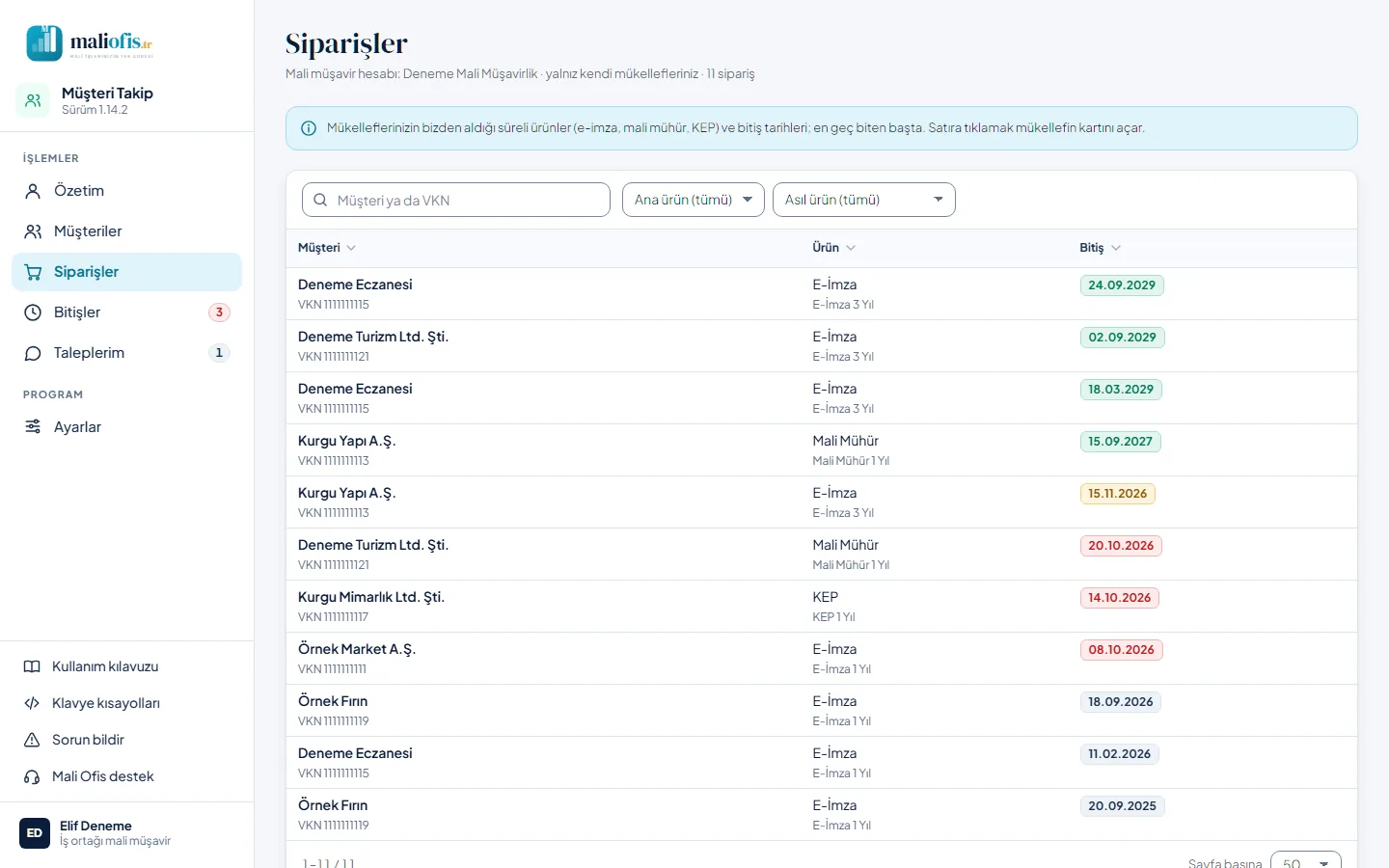
Task: Click the Kullanım kılavuzu book icon
Action: (32, 666)
